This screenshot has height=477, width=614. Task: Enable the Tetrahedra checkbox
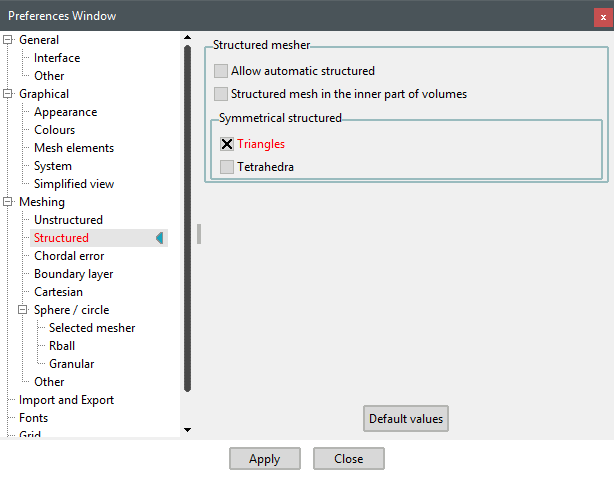point(227,167)
